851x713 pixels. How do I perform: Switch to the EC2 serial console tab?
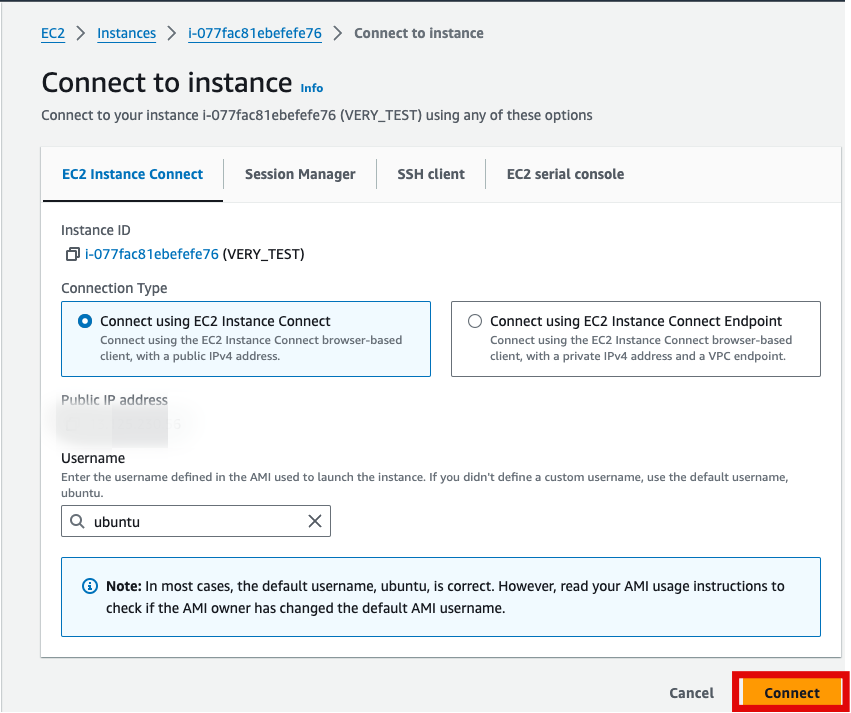tap(565, 174)
